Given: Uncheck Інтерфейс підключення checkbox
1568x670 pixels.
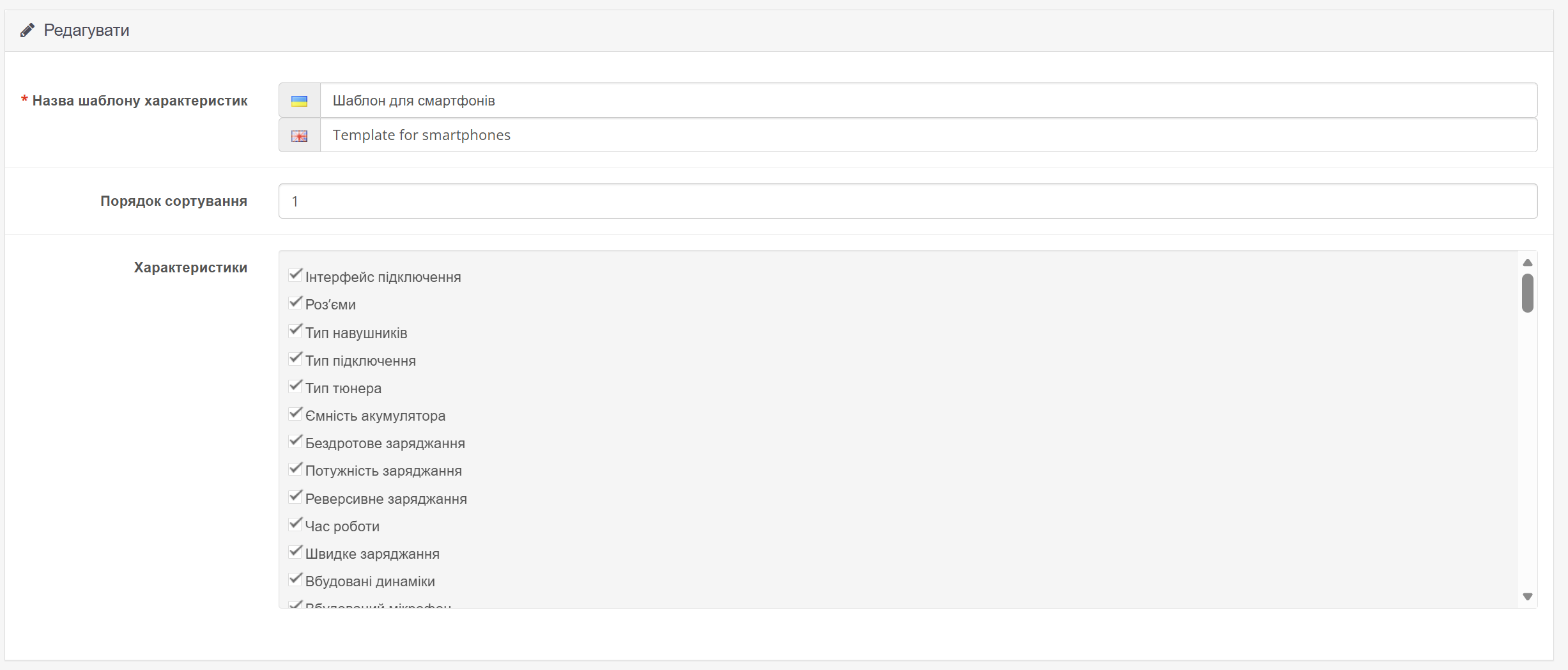Looking at the screenshot, I should coord(295,275).
